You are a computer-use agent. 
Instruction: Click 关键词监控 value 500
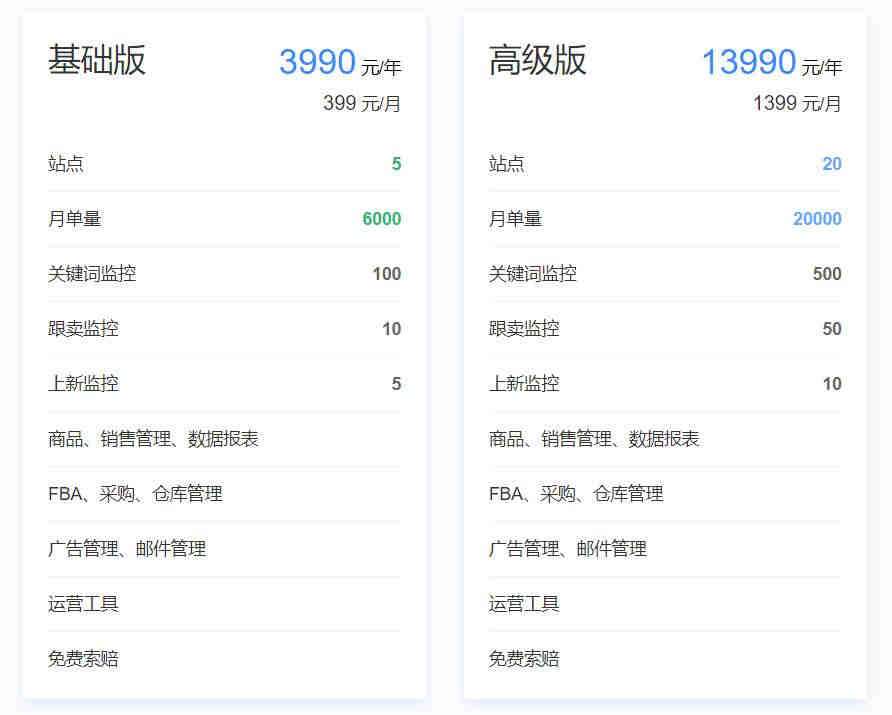[827, 274]
